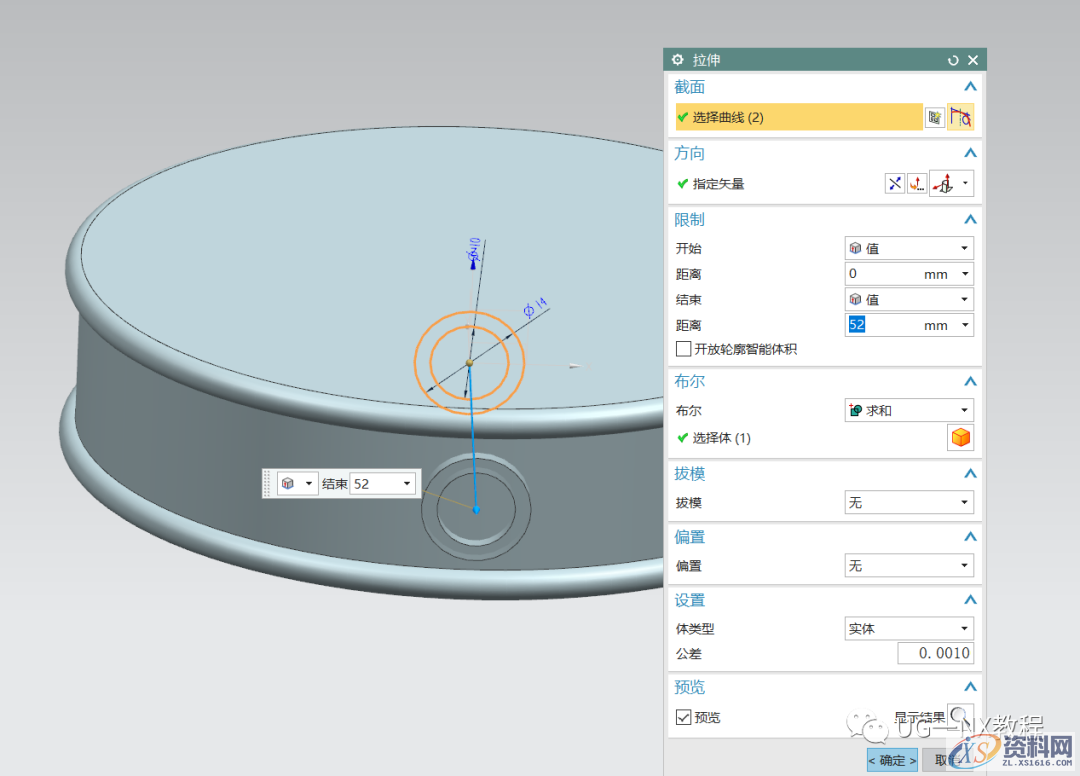Collapse the 截面 section
Image resolution: width=1080 pixels, height=776 pixels.
968,88
